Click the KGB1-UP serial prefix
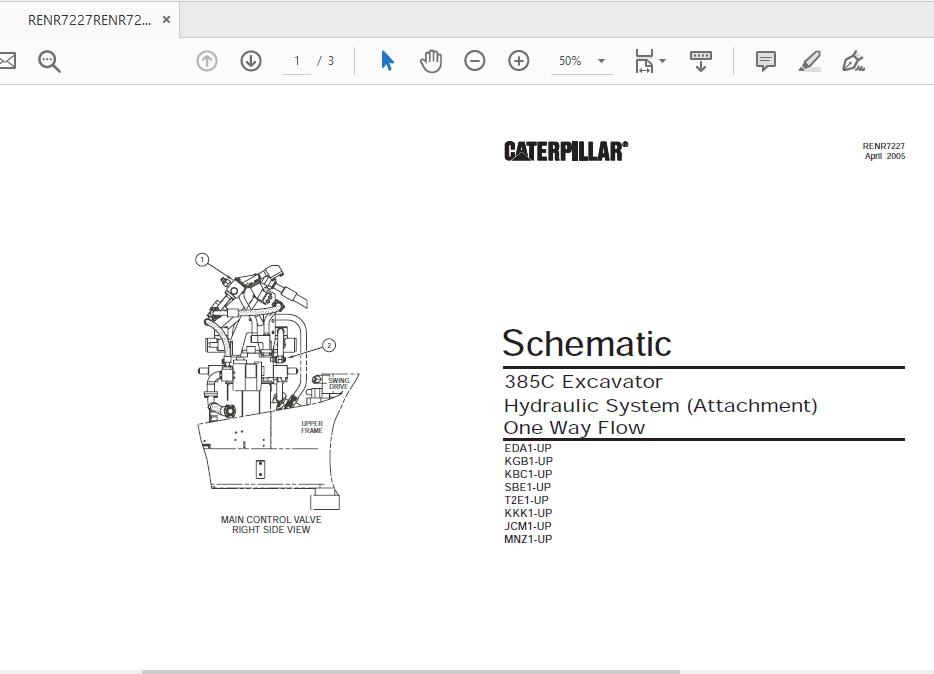This screenshot has height=674, width=934. [x=528, y=461]
